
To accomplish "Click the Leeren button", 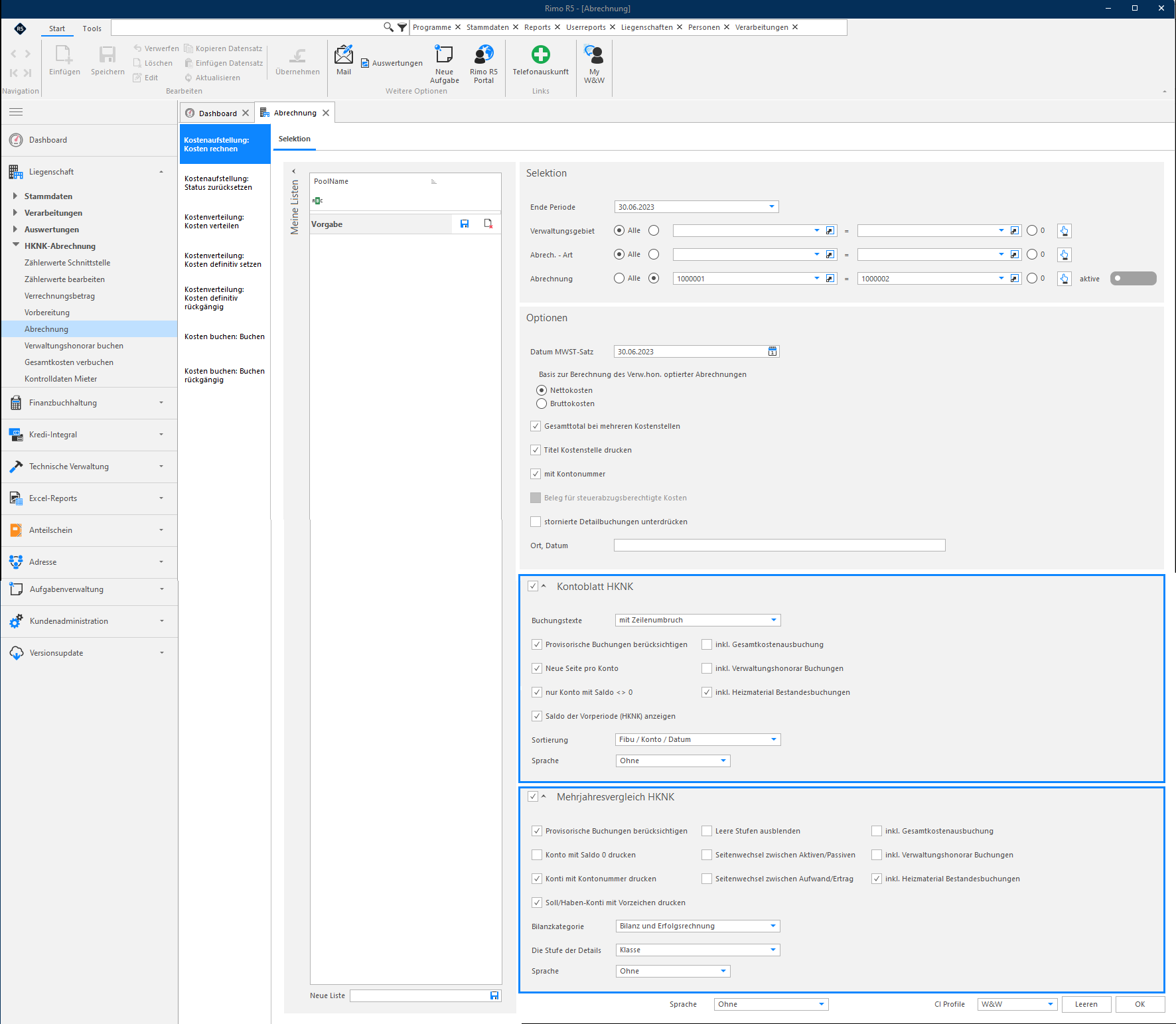I will (1086, 1004).
